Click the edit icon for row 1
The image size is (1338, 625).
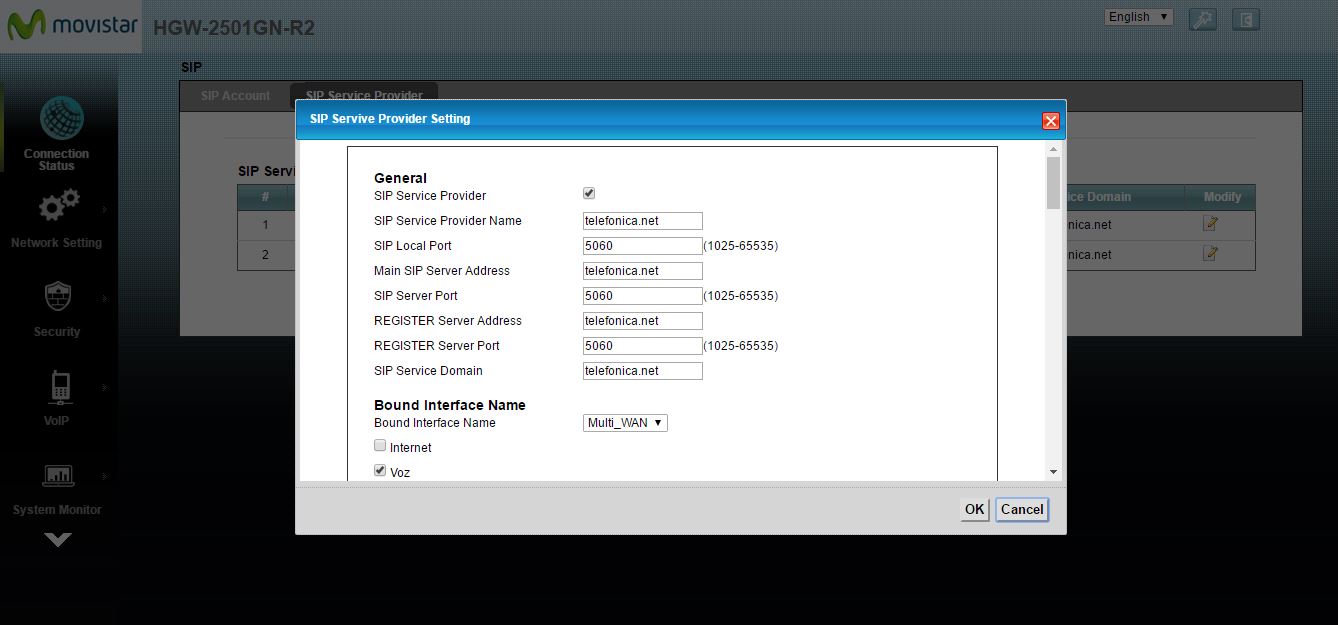point(1210,224)
